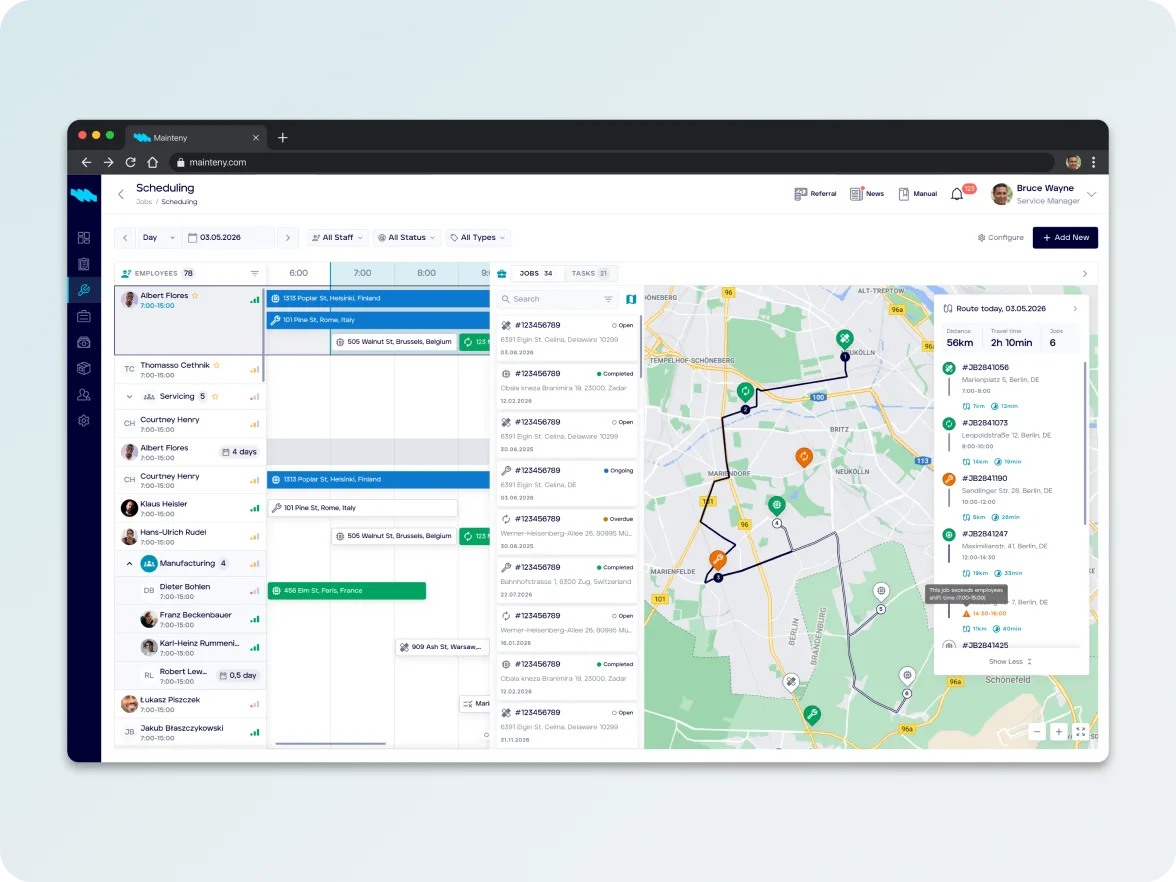Image resolution: width=1176 pixels, height=882 pixels.
Task: Open Bruce Wayne user menu chevron
Action: pos(1091,194)
